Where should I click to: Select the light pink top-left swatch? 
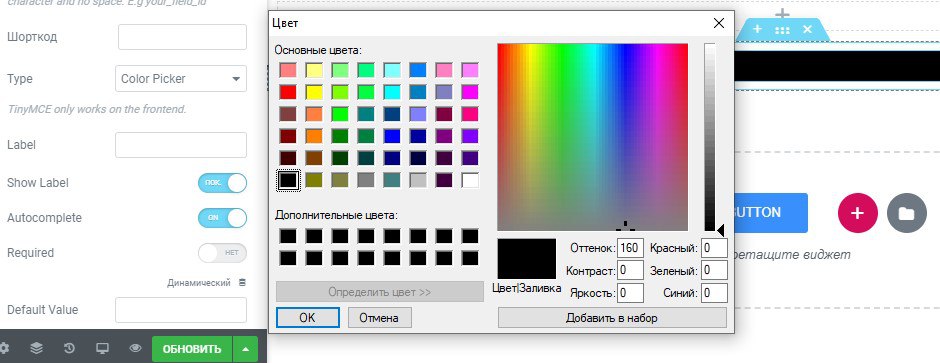(x=288, y=70)
